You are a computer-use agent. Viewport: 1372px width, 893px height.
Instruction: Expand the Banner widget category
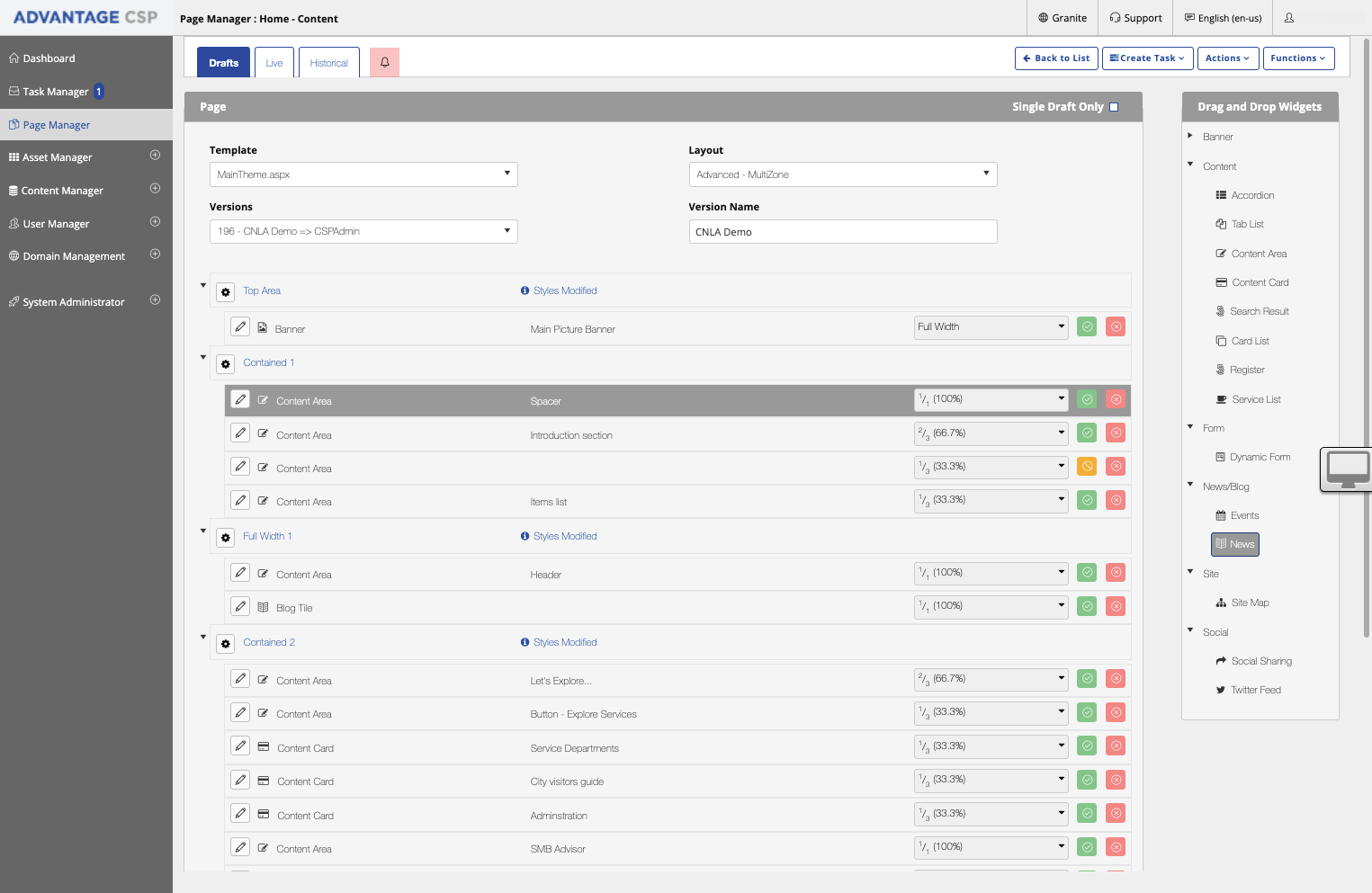[1190, 136]
